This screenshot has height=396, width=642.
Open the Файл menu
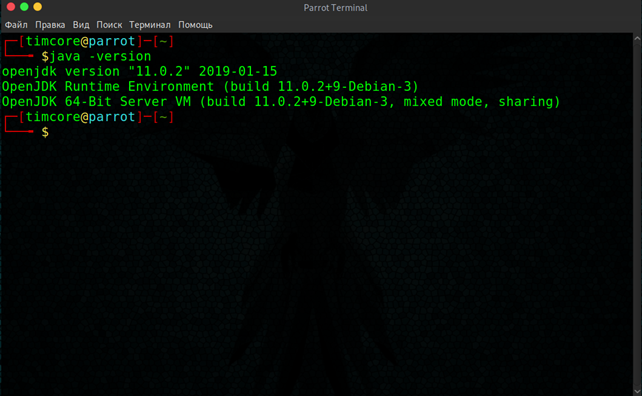point(16,25)
